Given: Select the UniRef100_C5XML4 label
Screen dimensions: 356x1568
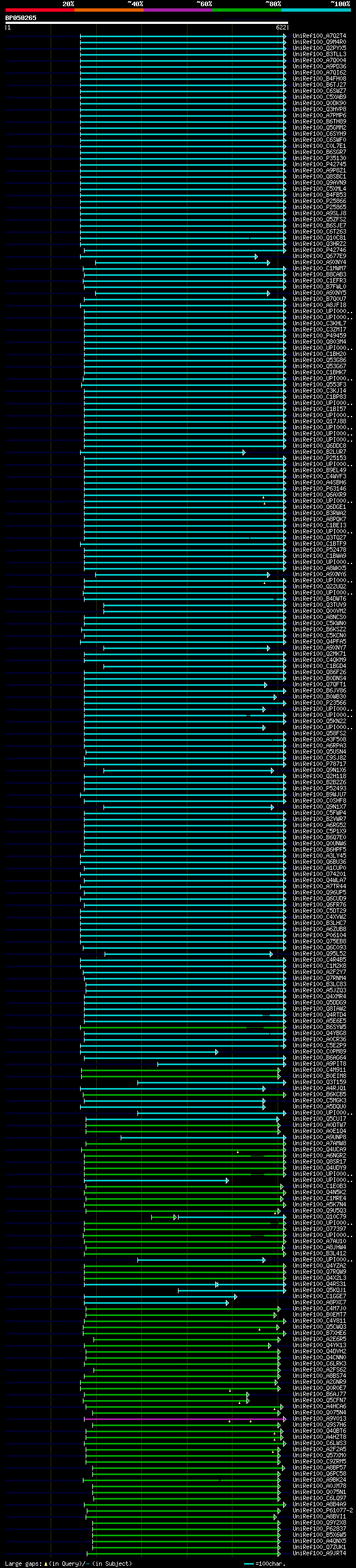Looking at the screenshot, I should [319, 189].
